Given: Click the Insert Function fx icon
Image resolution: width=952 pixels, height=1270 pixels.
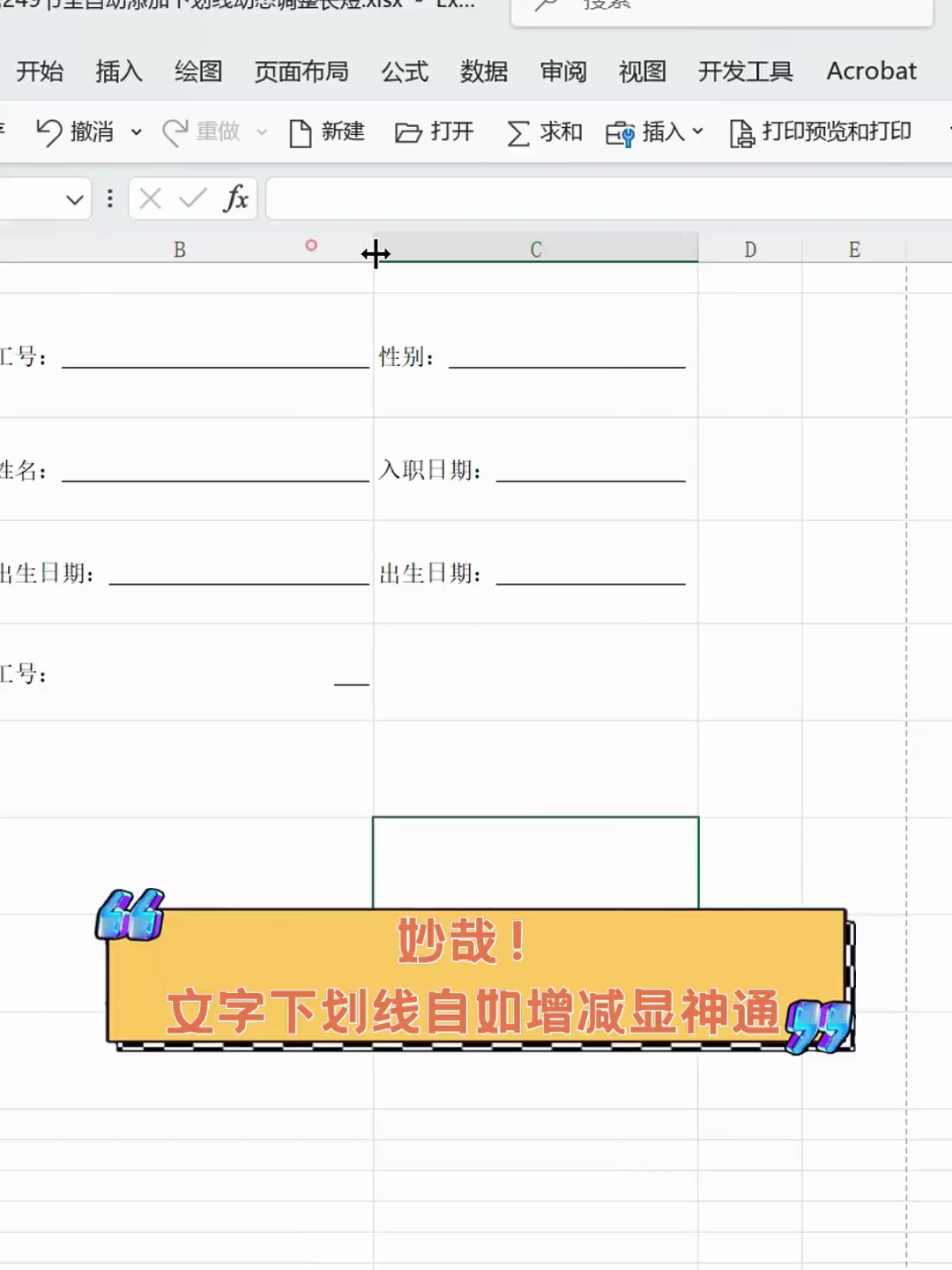Looking at the screenshot, I should [x=235, y=198].
